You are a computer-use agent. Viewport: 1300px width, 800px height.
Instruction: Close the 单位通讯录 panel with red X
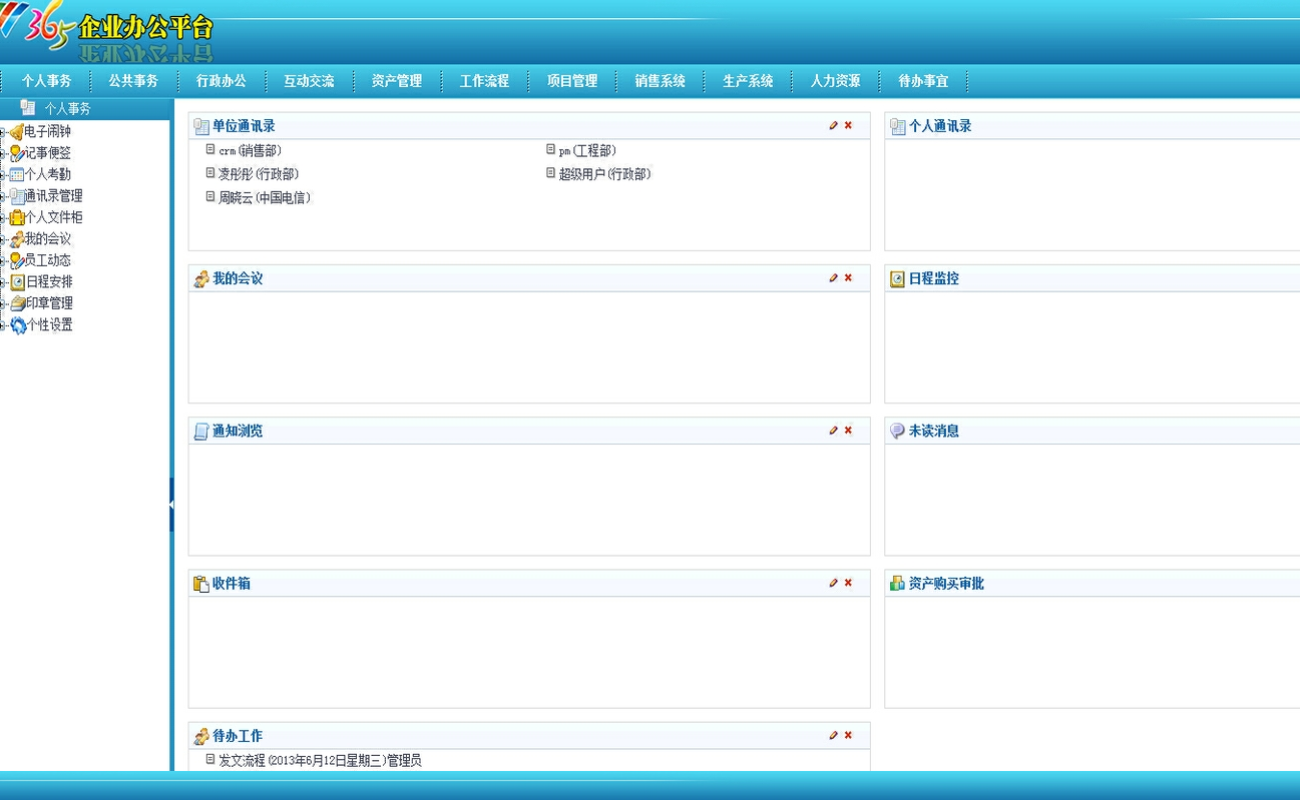tap(848, 126)
